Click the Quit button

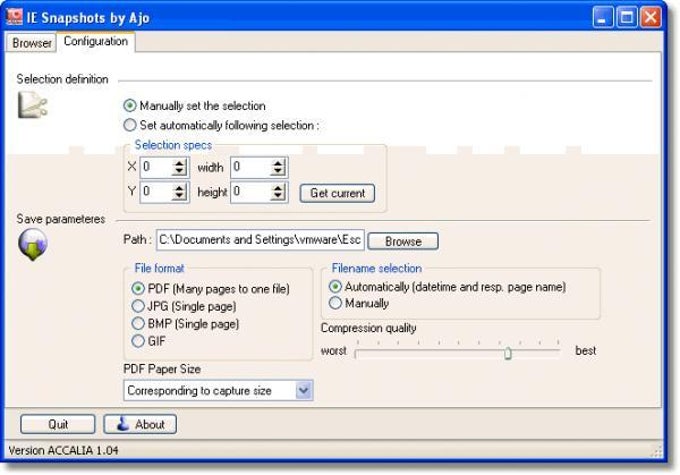58,424
